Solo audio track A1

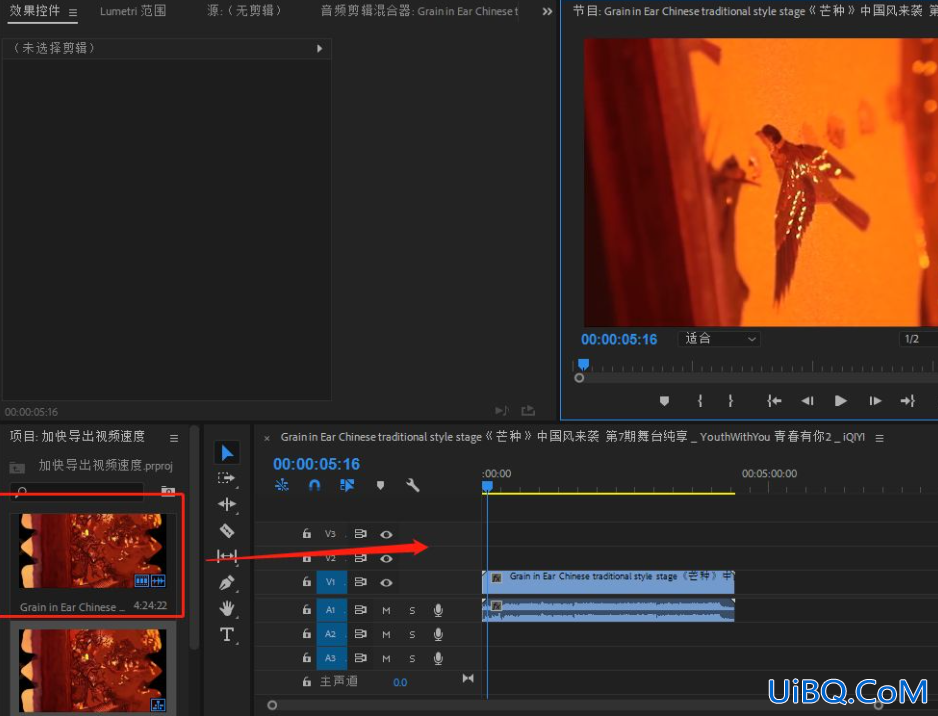412,610
